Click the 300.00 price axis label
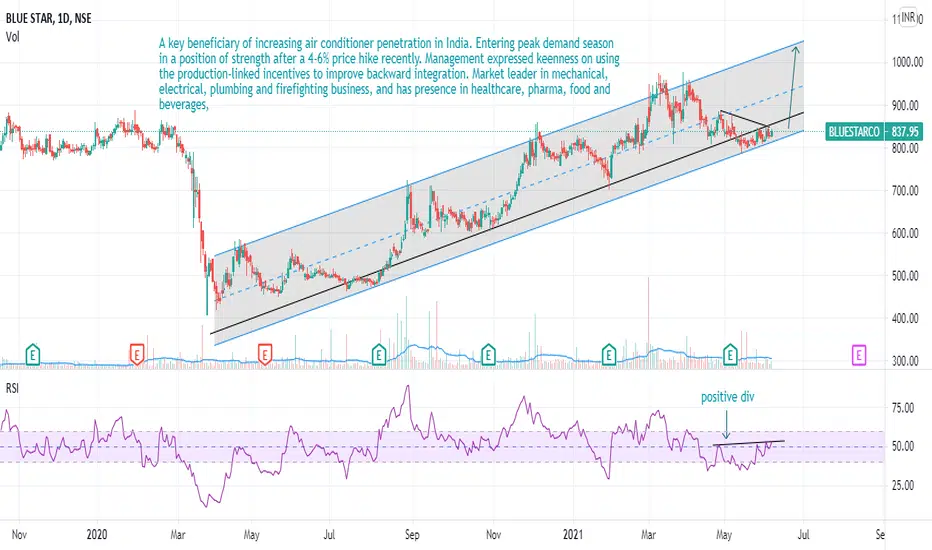Screen dimensions: 932x550 907,361
